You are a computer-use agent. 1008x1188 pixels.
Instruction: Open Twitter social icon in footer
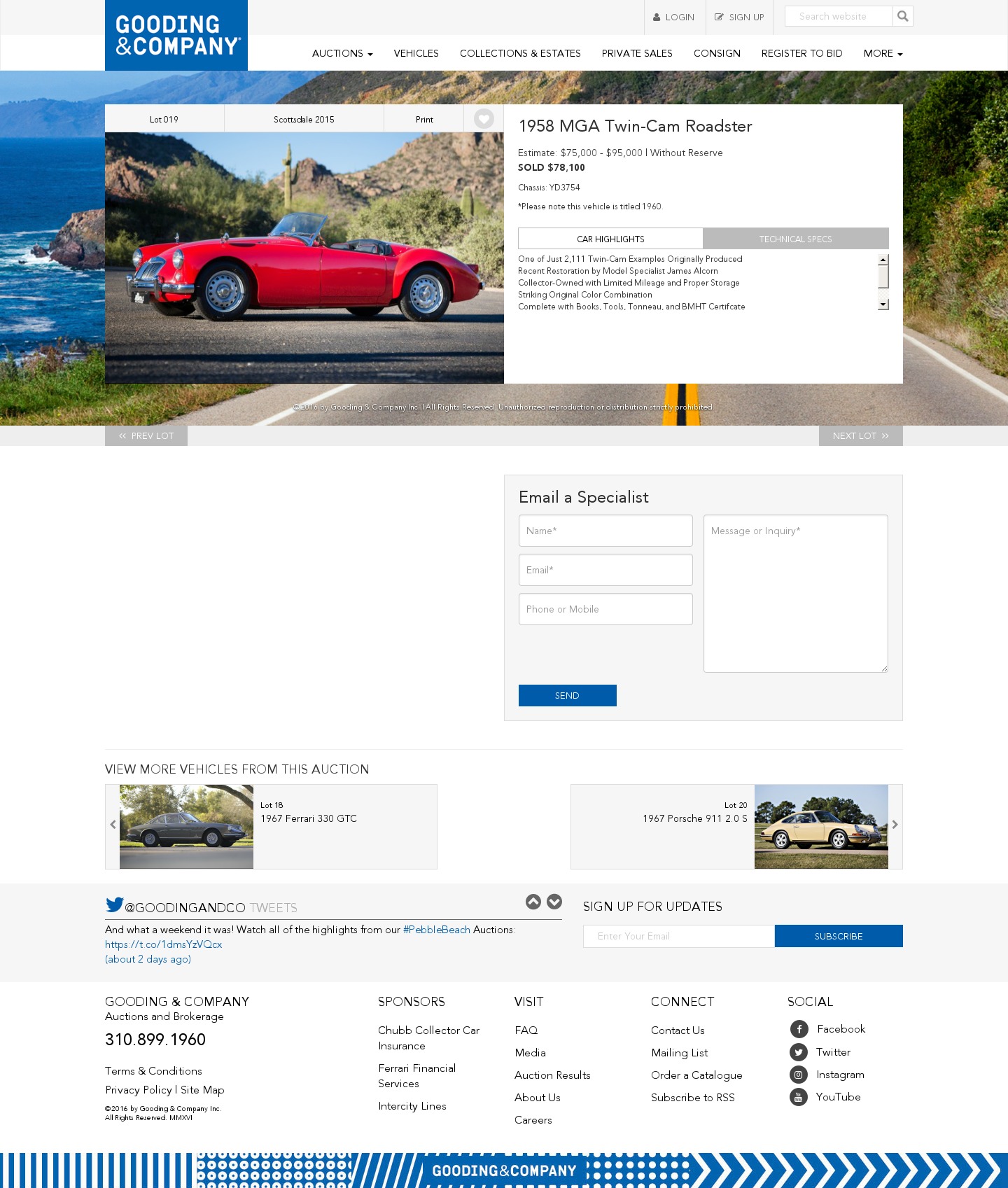[x=799, y=1052]
